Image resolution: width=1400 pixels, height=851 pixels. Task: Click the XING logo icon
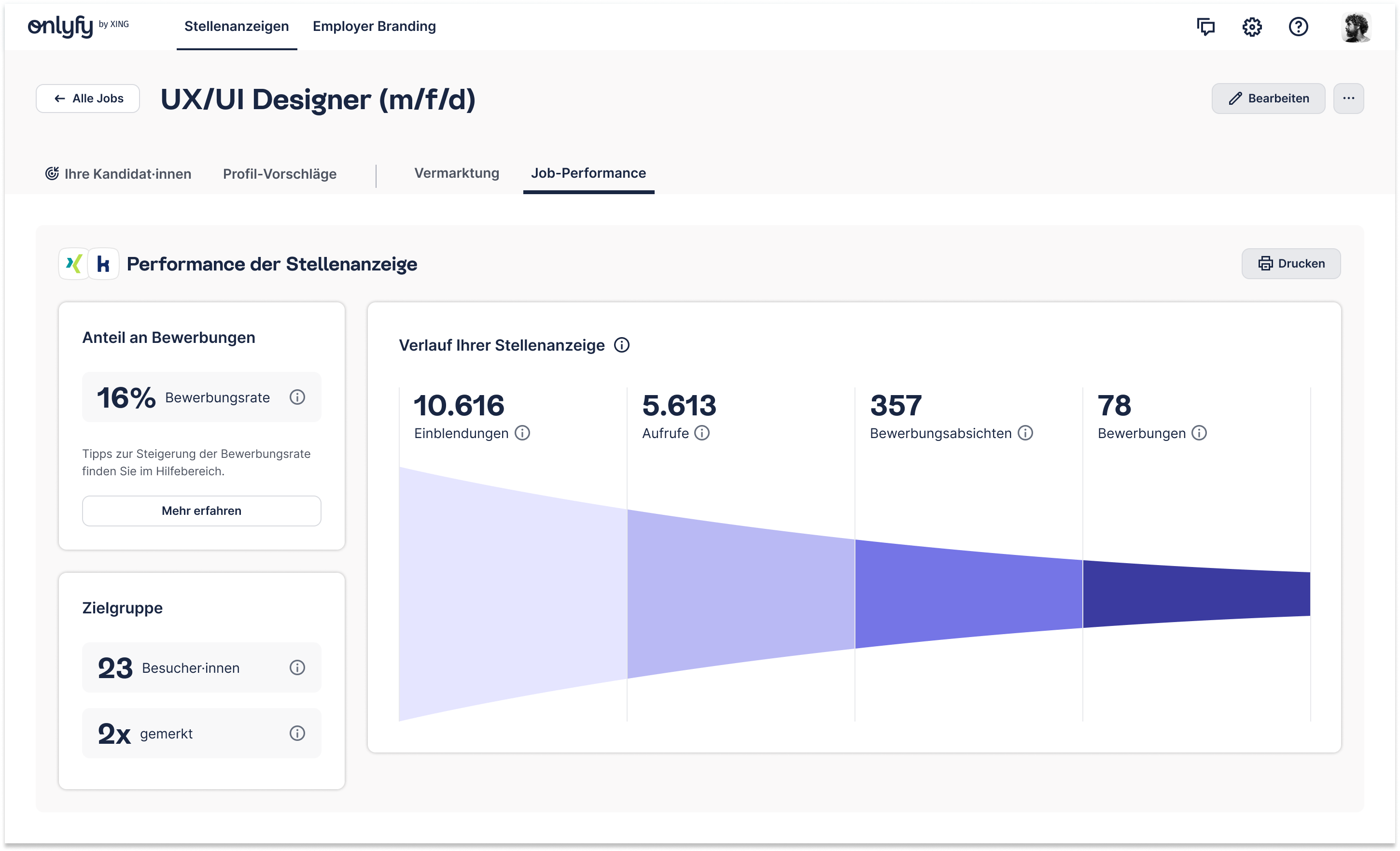(74, 264)
